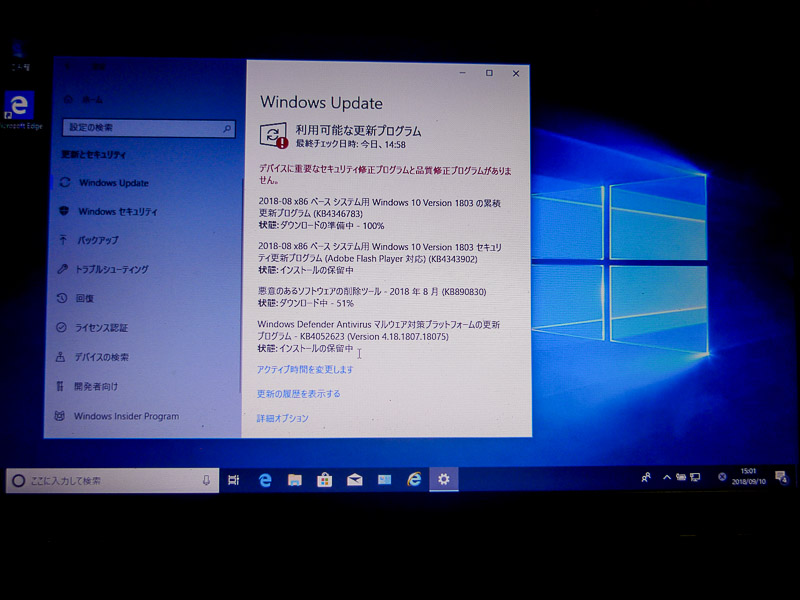Click the network icon in system tray
The image size is (800, 600).
[x=695, y=478]
